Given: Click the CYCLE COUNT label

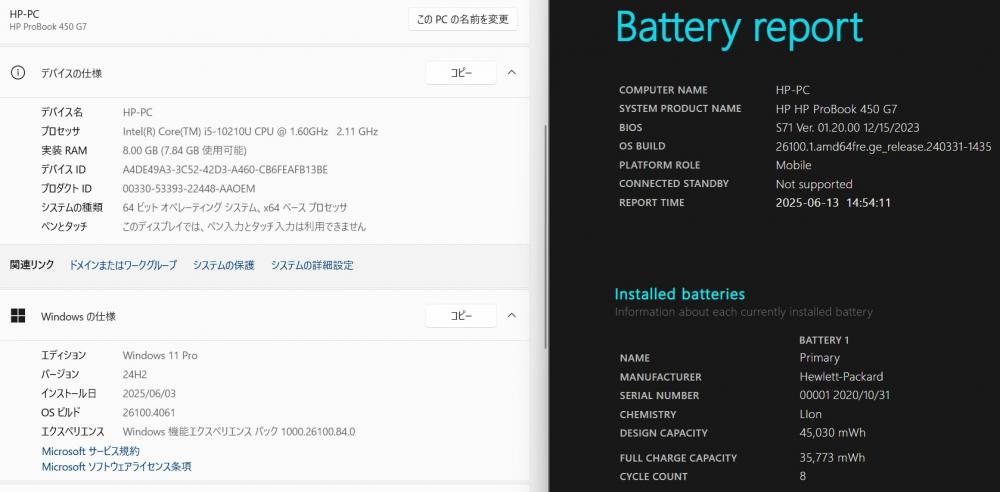Looking at the screenshot, I should coord(653,477).
